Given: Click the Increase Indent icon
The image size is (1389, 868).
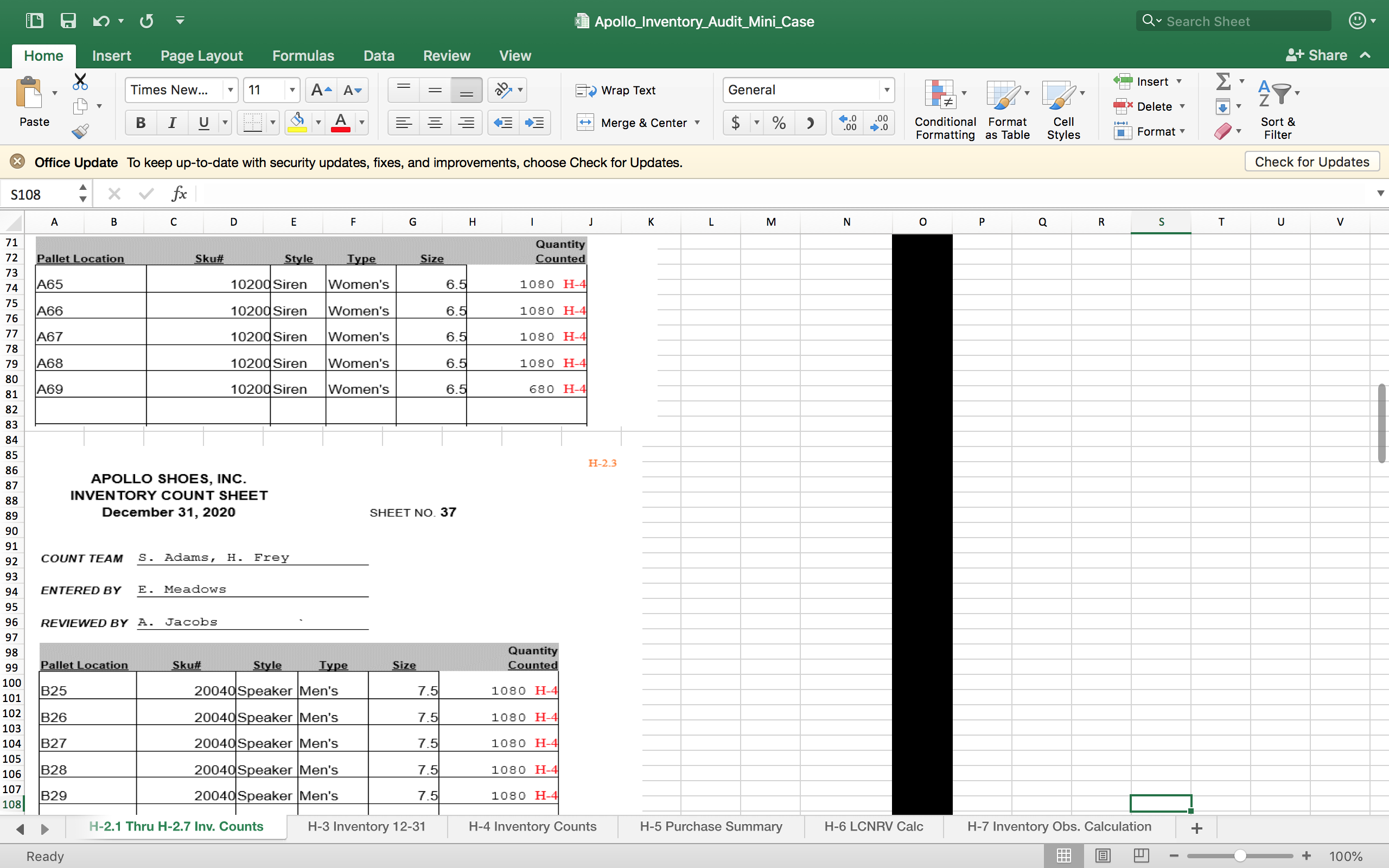Looking at the screenshot, I should [534, 123].
